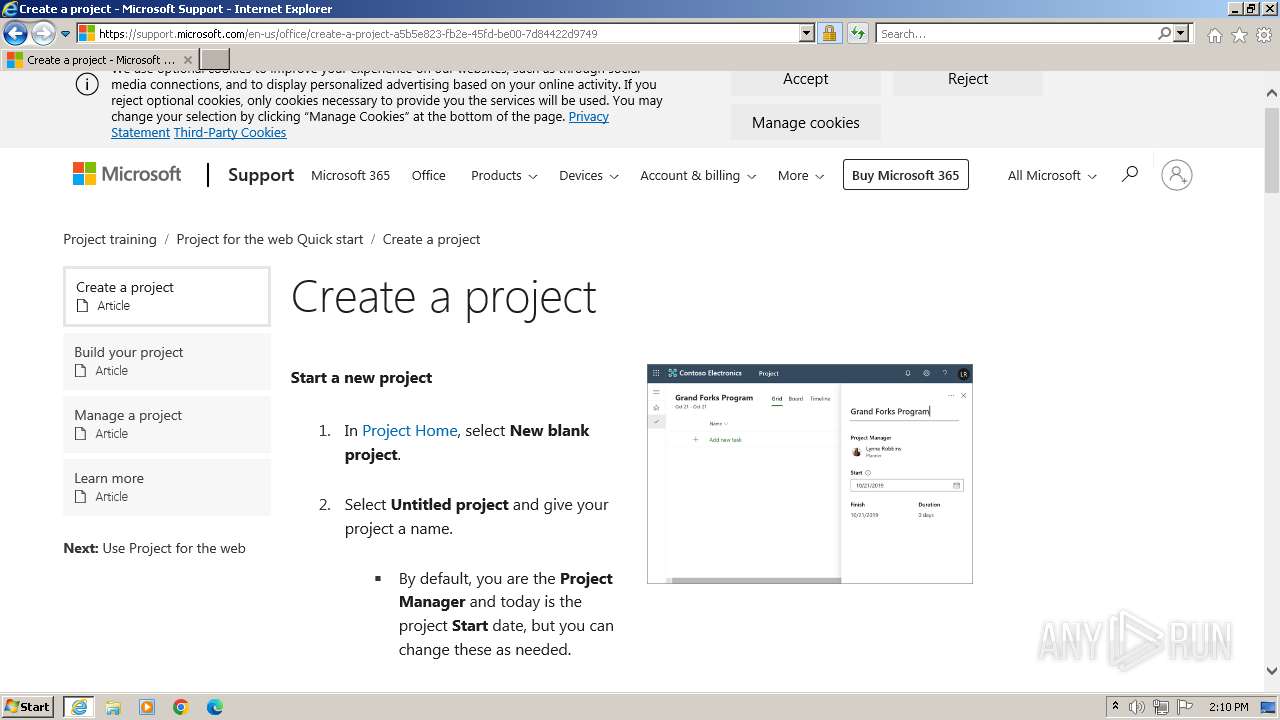Click the refresh page icon
The width and height of the screenshot is (1280, 720).
click(858, 33)
